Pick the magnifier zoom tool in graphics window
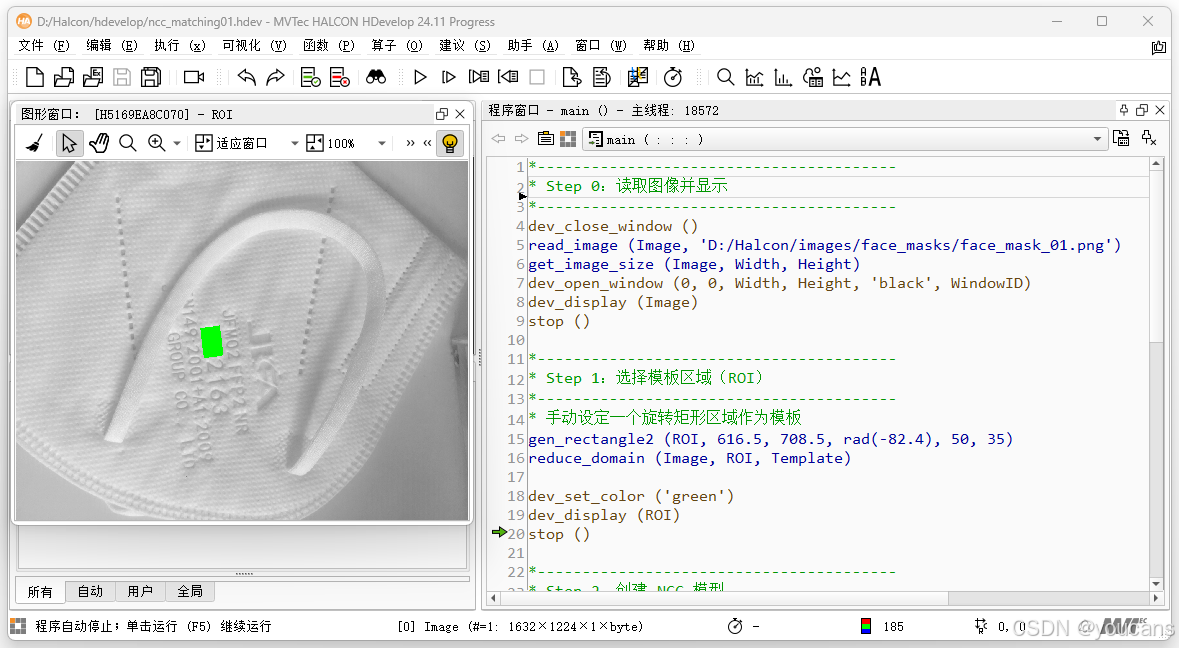 [x=128, y=143]
